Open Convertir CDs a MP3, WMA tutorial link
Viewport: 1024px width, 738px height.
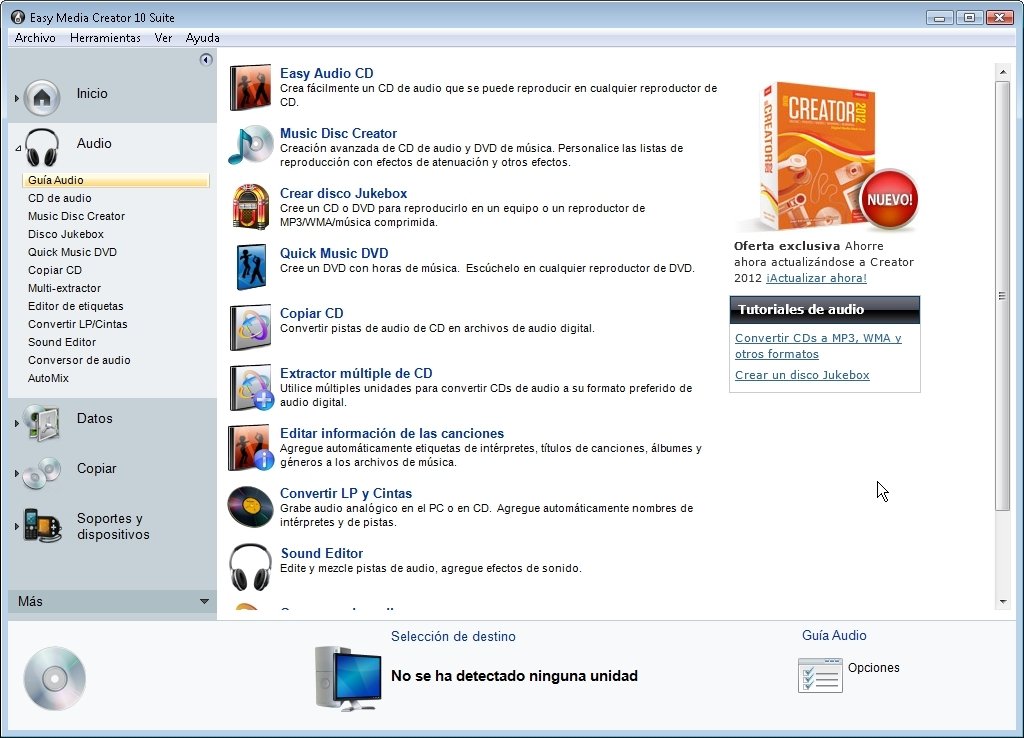tap(818, 345)
